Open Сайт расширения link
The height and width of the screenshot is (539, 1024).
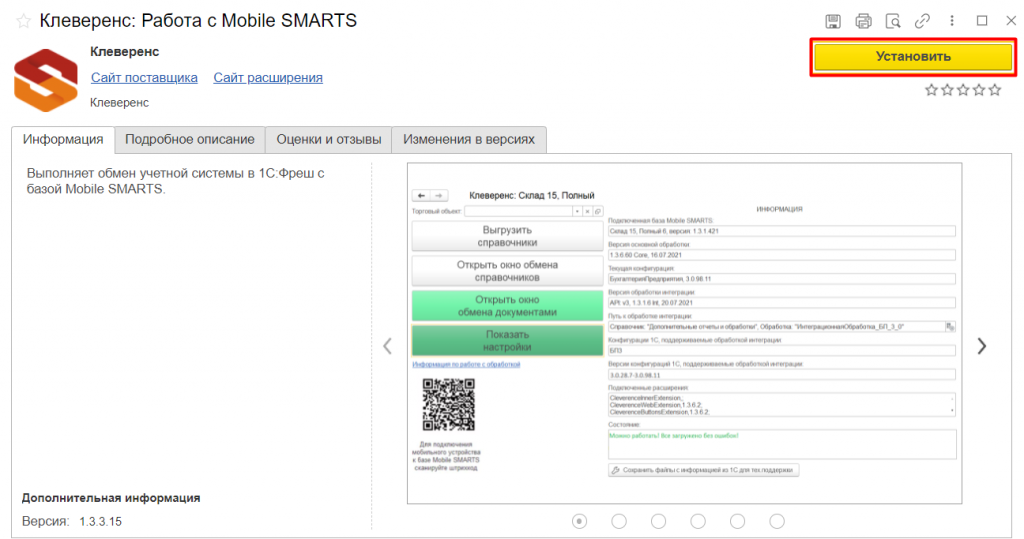tap(268, 78)
